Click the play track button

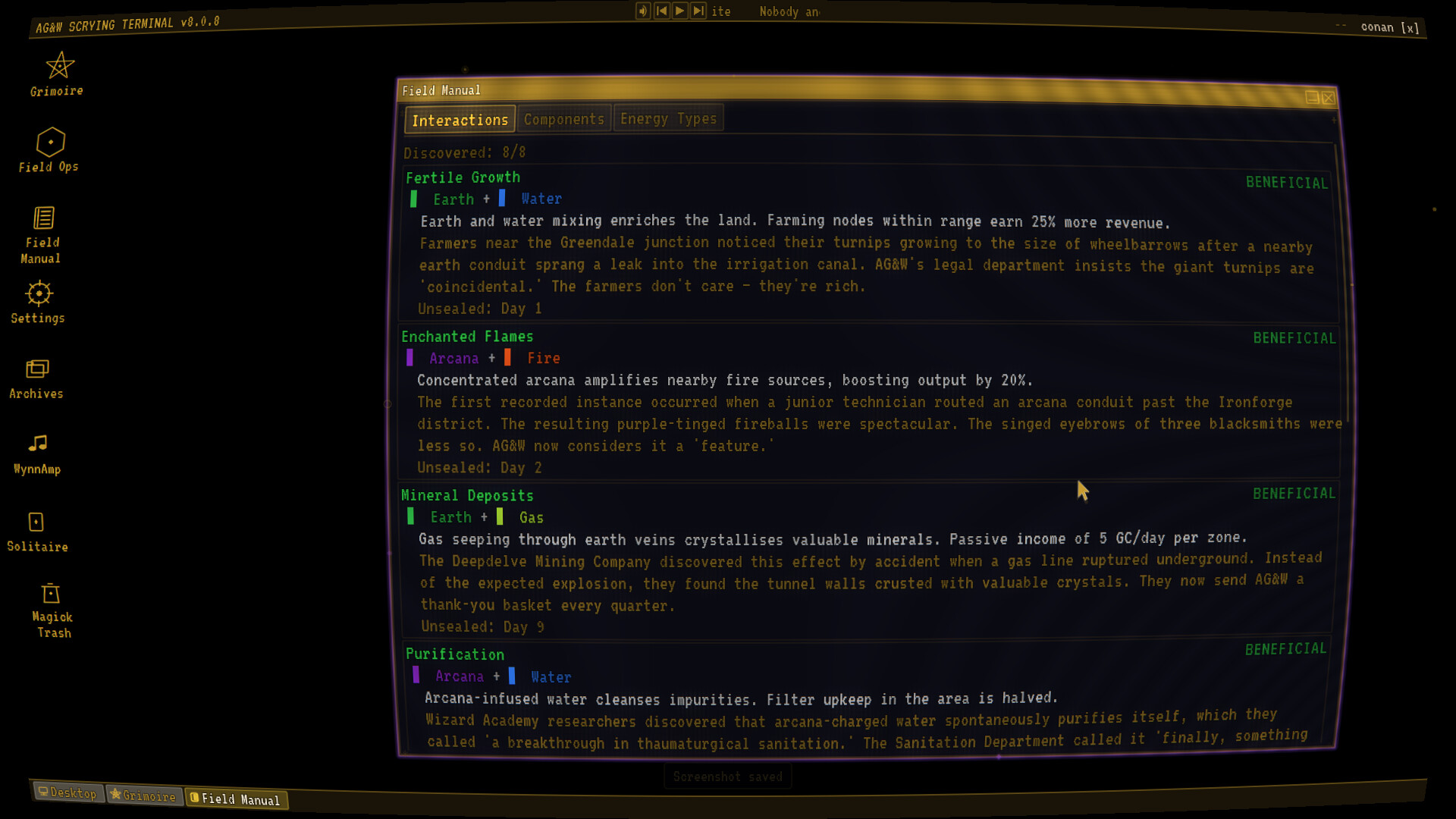[x=680, y=11]
